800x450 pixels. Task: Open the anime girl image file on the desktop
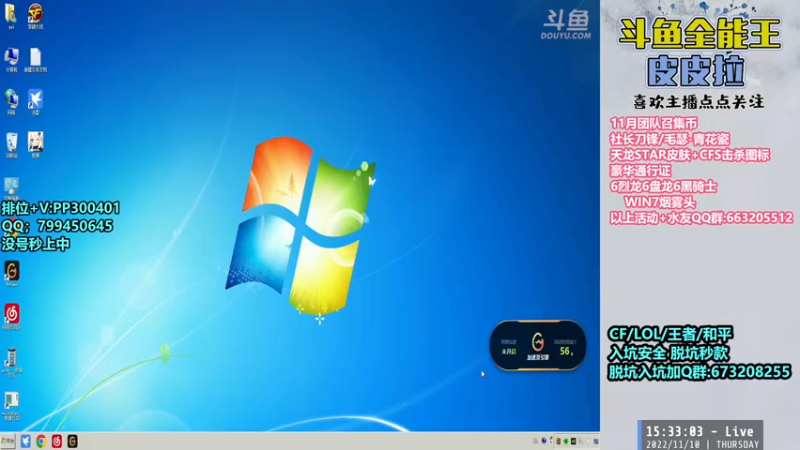35,144
